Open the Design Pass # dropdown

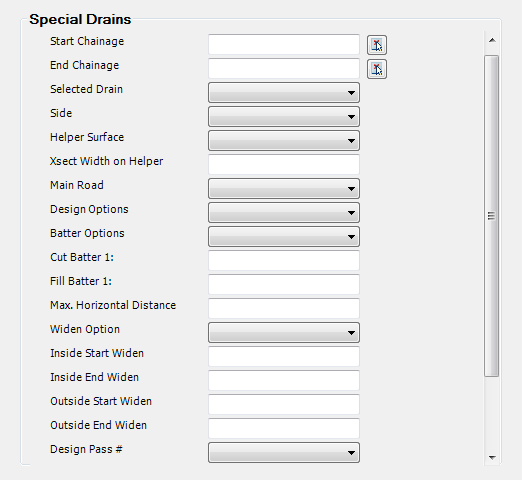click(284, 452)
